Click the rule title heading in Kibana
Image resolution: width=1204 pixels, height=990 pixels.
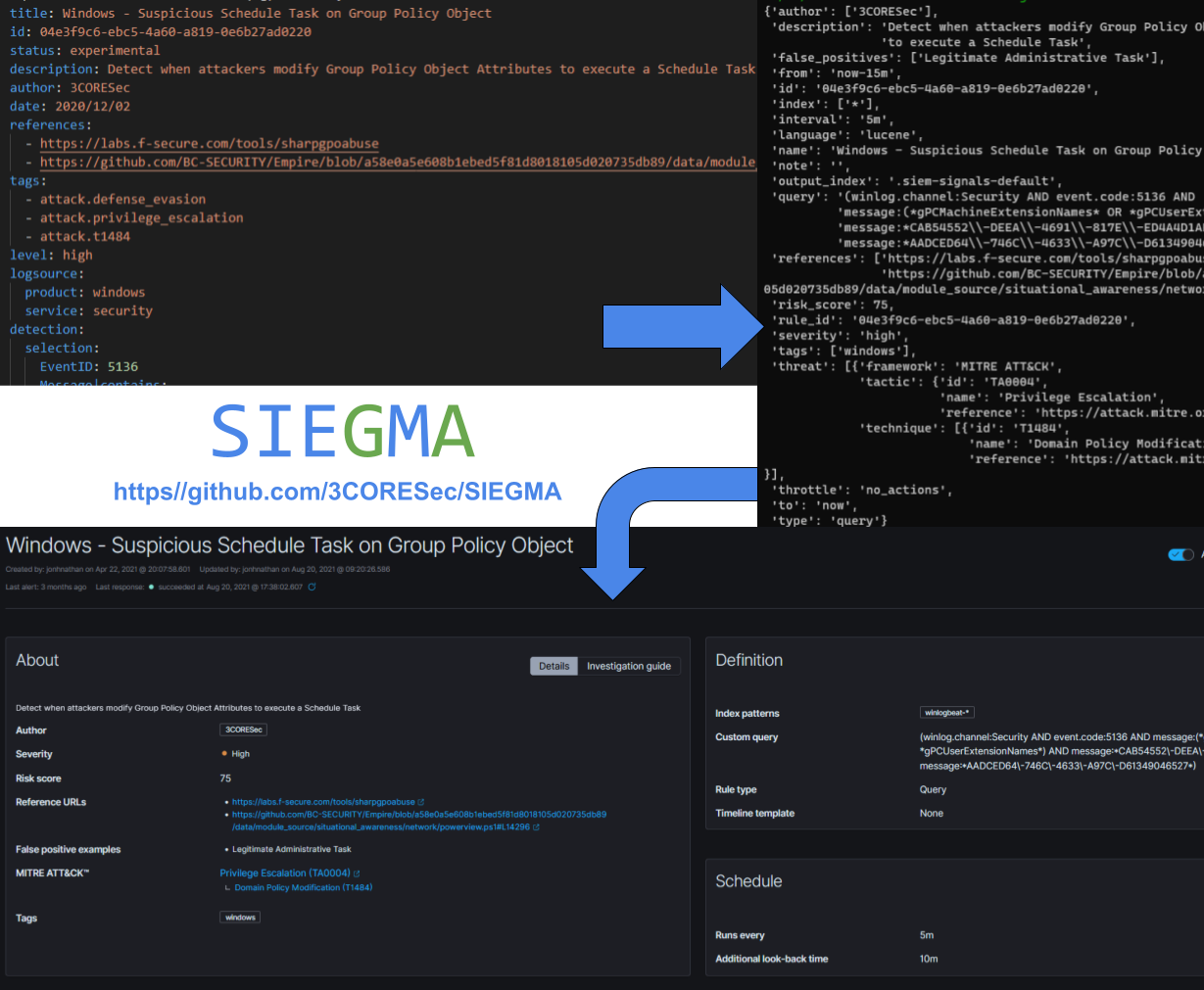(290, 545)
